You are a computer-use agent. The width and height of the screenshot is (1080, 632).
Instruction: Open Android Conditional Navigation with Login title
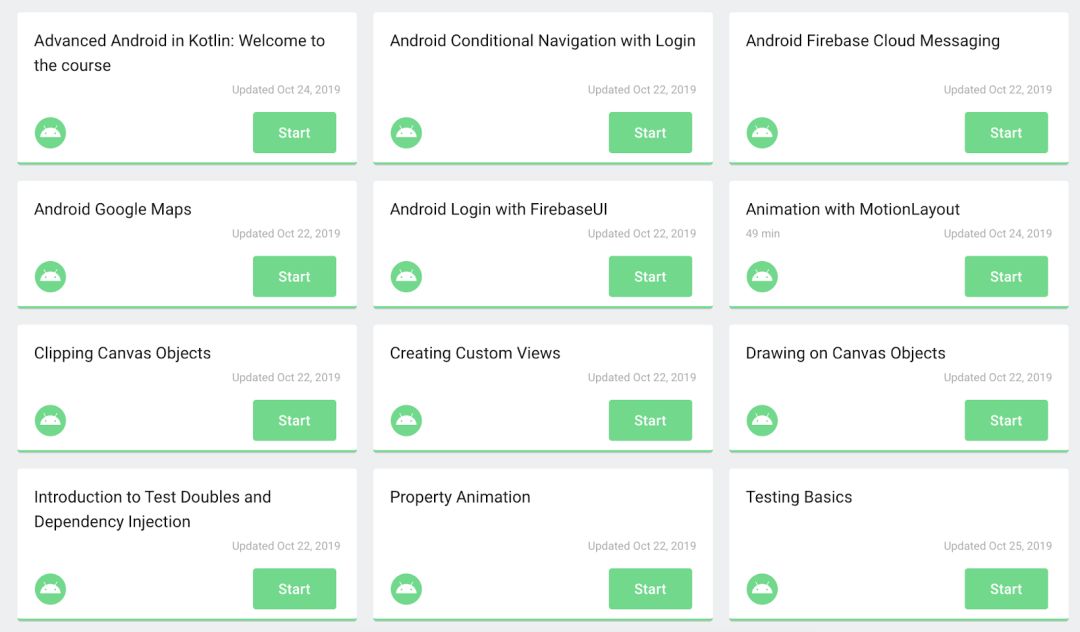[542, 41]
